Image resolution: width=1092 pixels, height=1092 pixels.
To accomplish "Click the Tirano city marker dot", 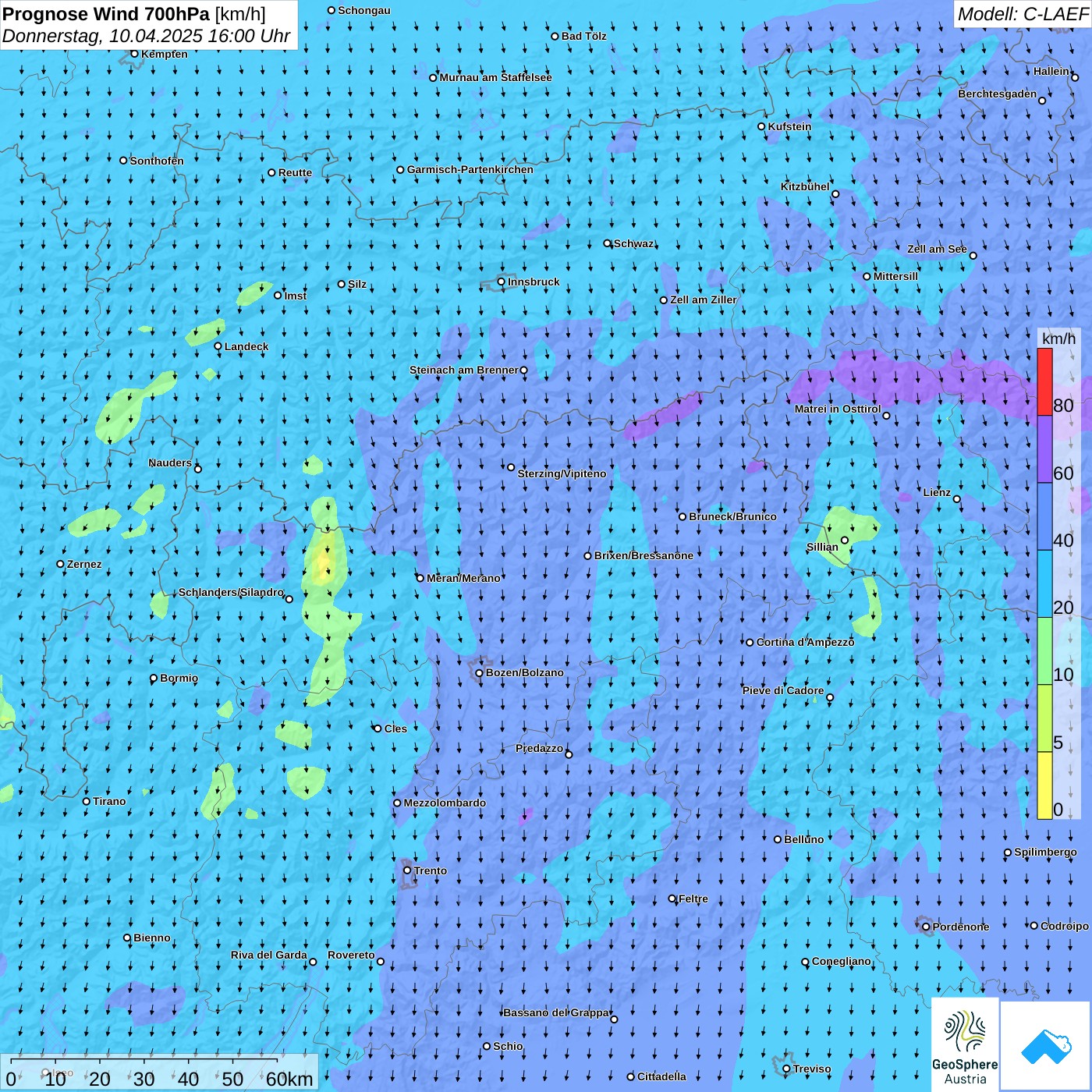I will (x=87, y=801).
